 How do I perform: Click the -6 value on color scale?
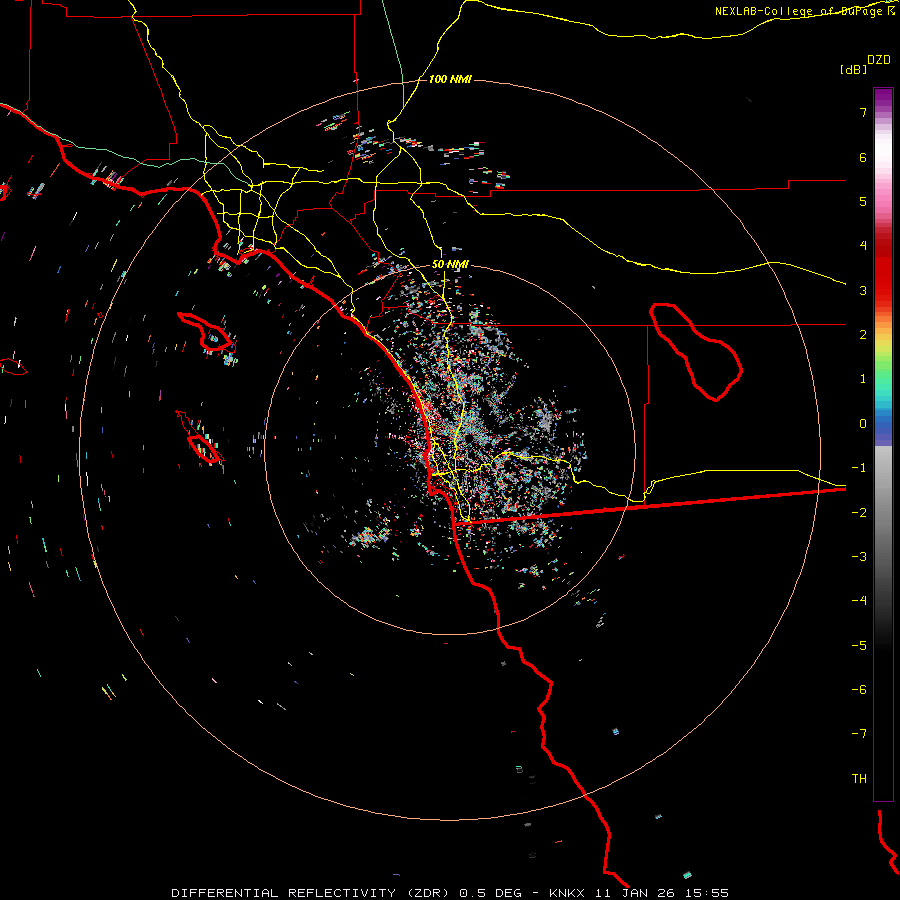pyautogui.click(x=859, y=690)
